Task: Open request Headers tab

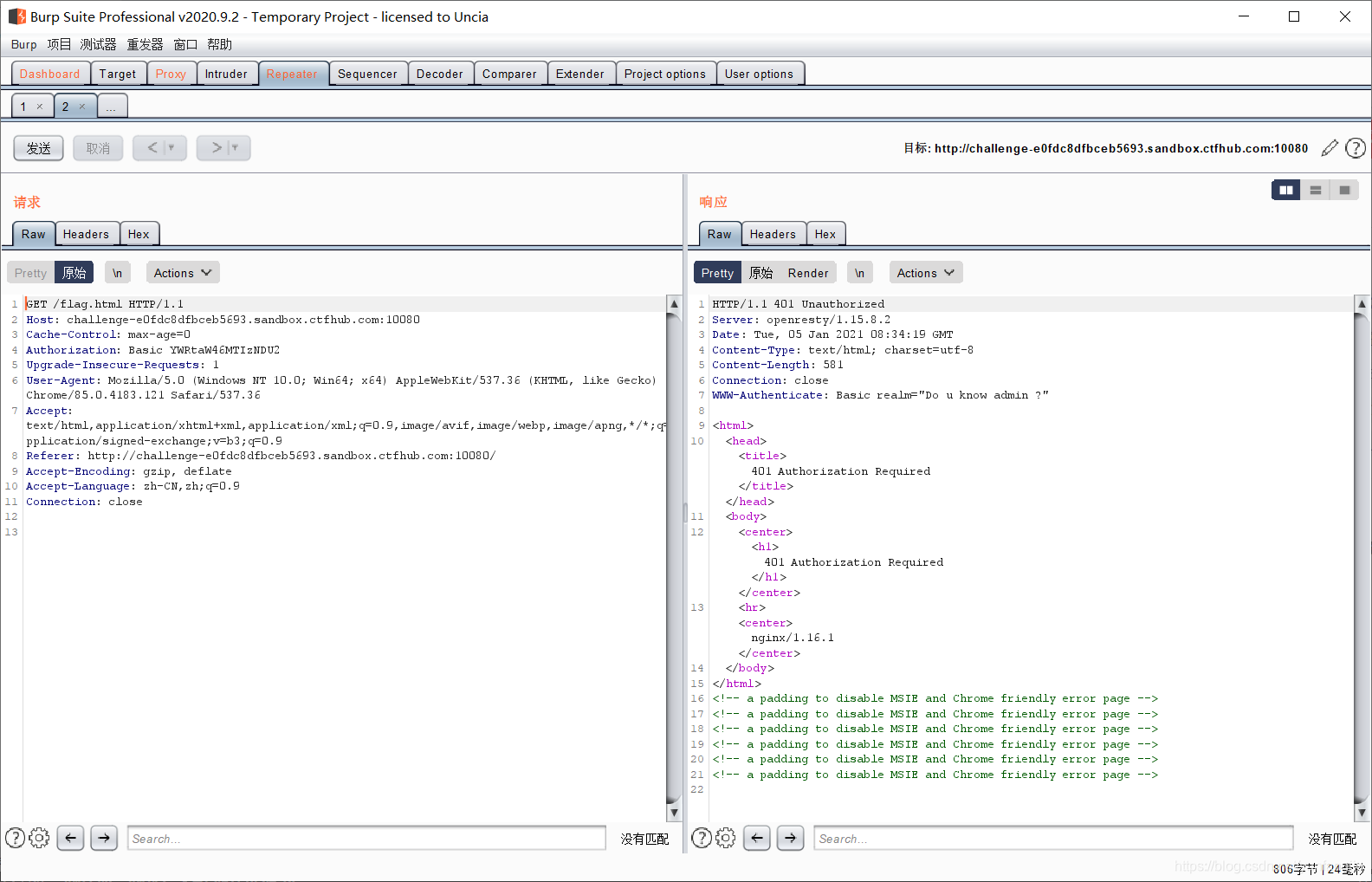Action: tap(86, 234)
